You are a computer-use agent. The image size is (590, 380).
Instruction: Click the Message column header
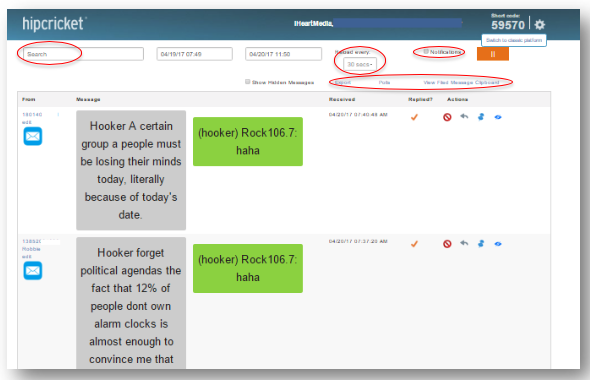point(88,99)
